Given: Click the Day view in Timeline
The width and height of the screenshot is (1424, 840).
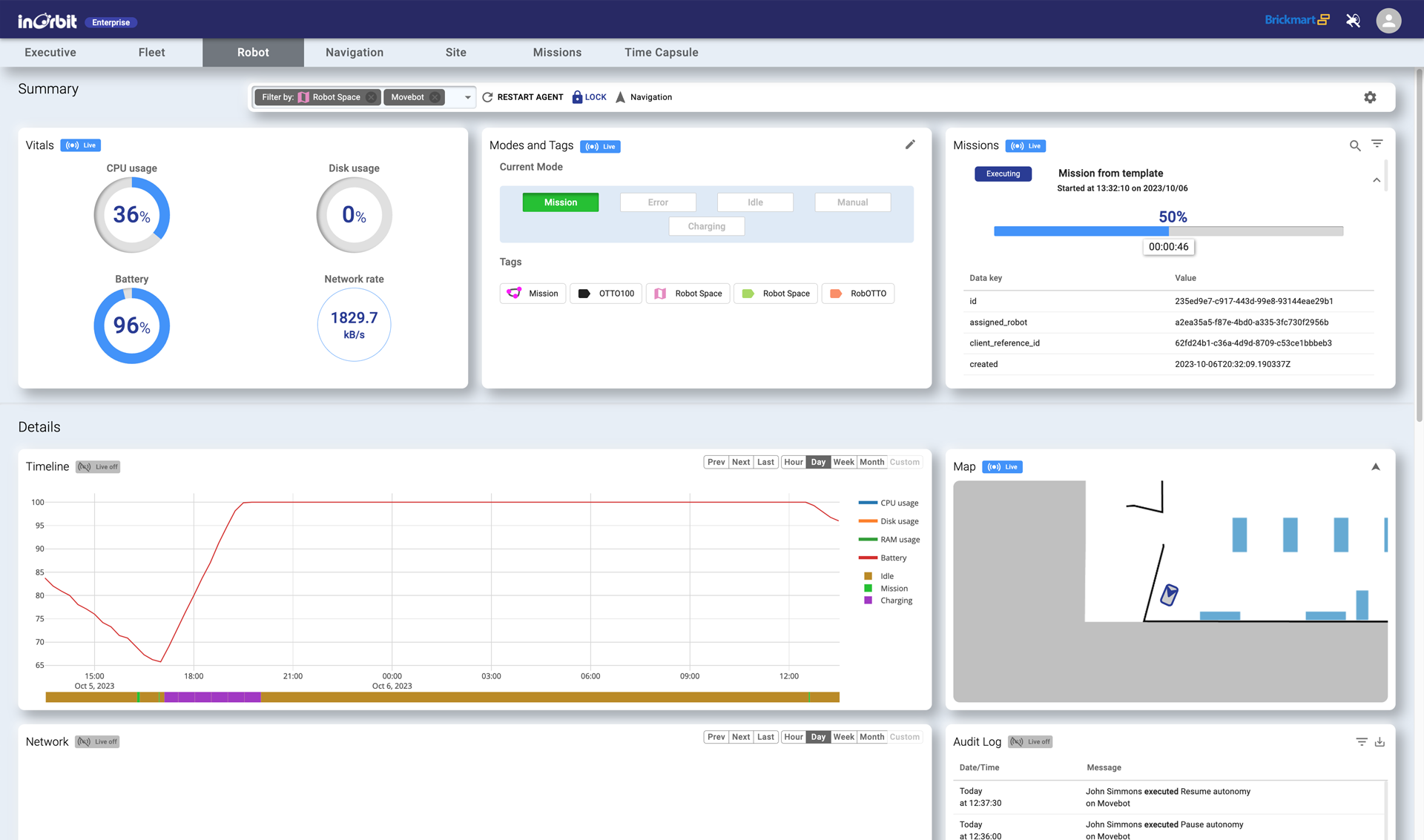Looking at the screenshot, I should point(818,462).
